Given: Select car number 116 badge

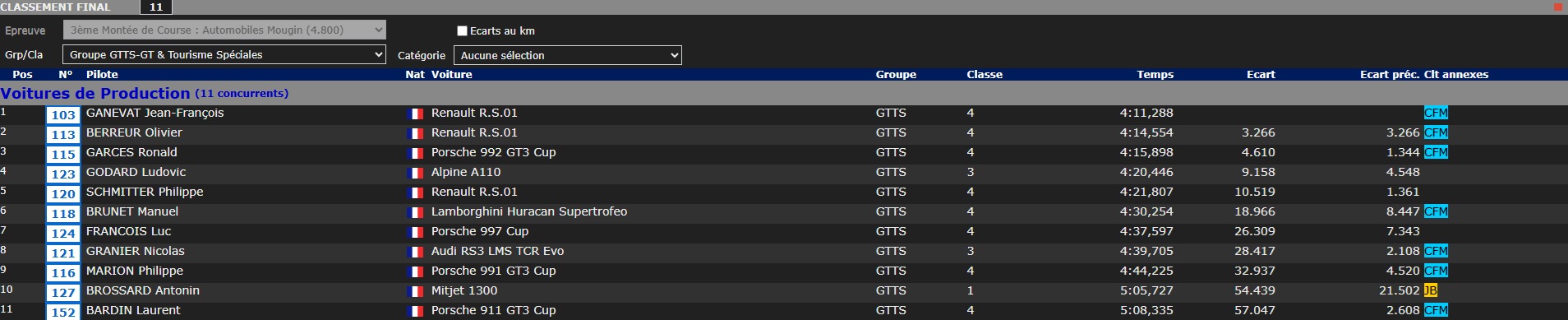Looking at the screenshot, I should coord(63,273).
